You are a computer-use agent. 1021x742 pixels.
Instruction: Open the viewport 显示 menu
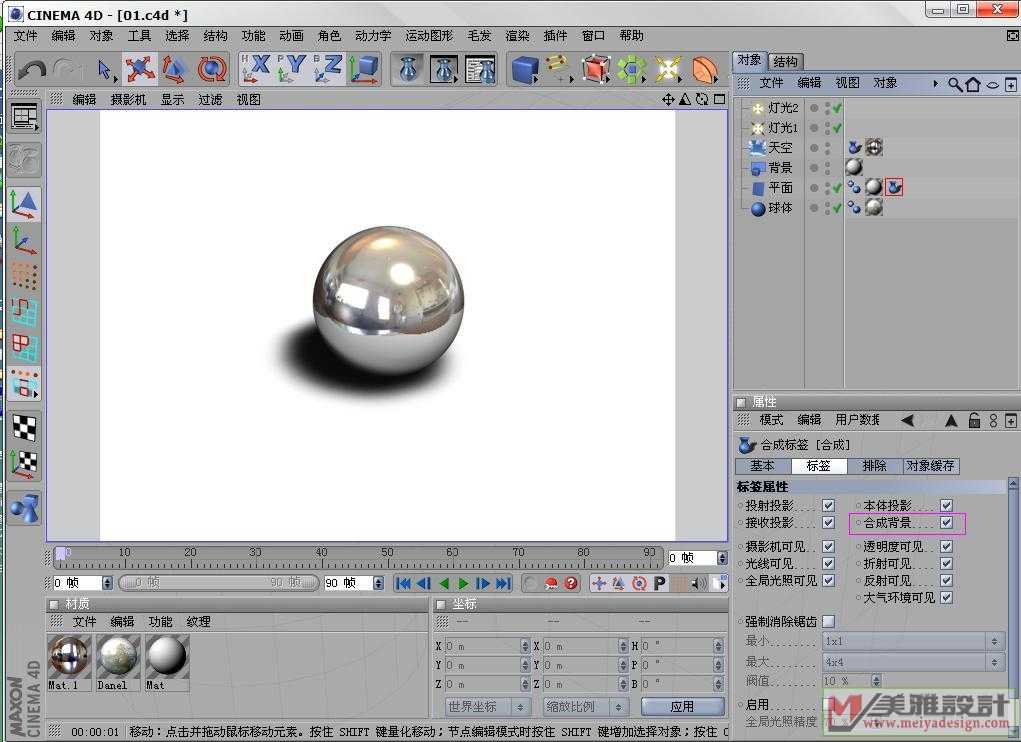click(x=173, y=100)
